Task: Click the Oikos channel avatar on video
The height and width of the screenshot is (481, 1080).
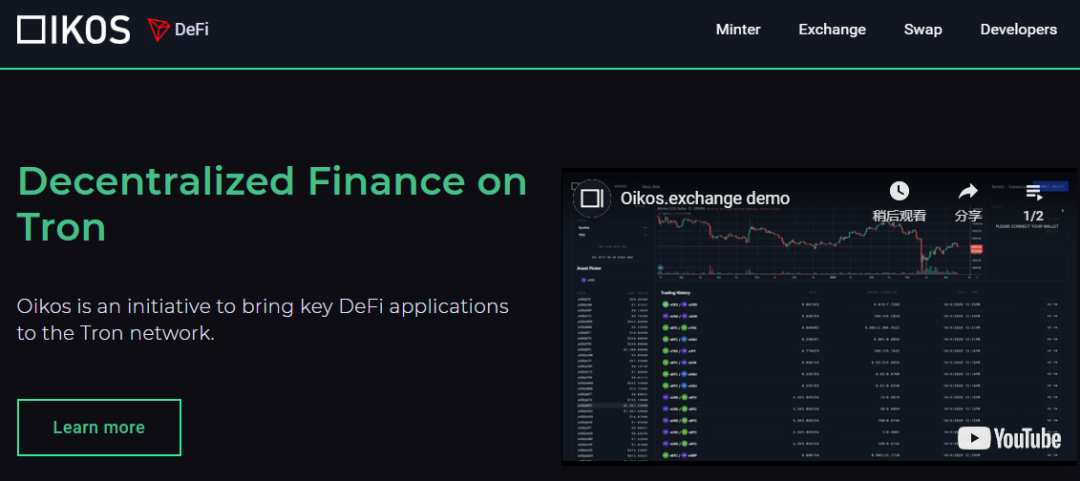Action: 592,198
